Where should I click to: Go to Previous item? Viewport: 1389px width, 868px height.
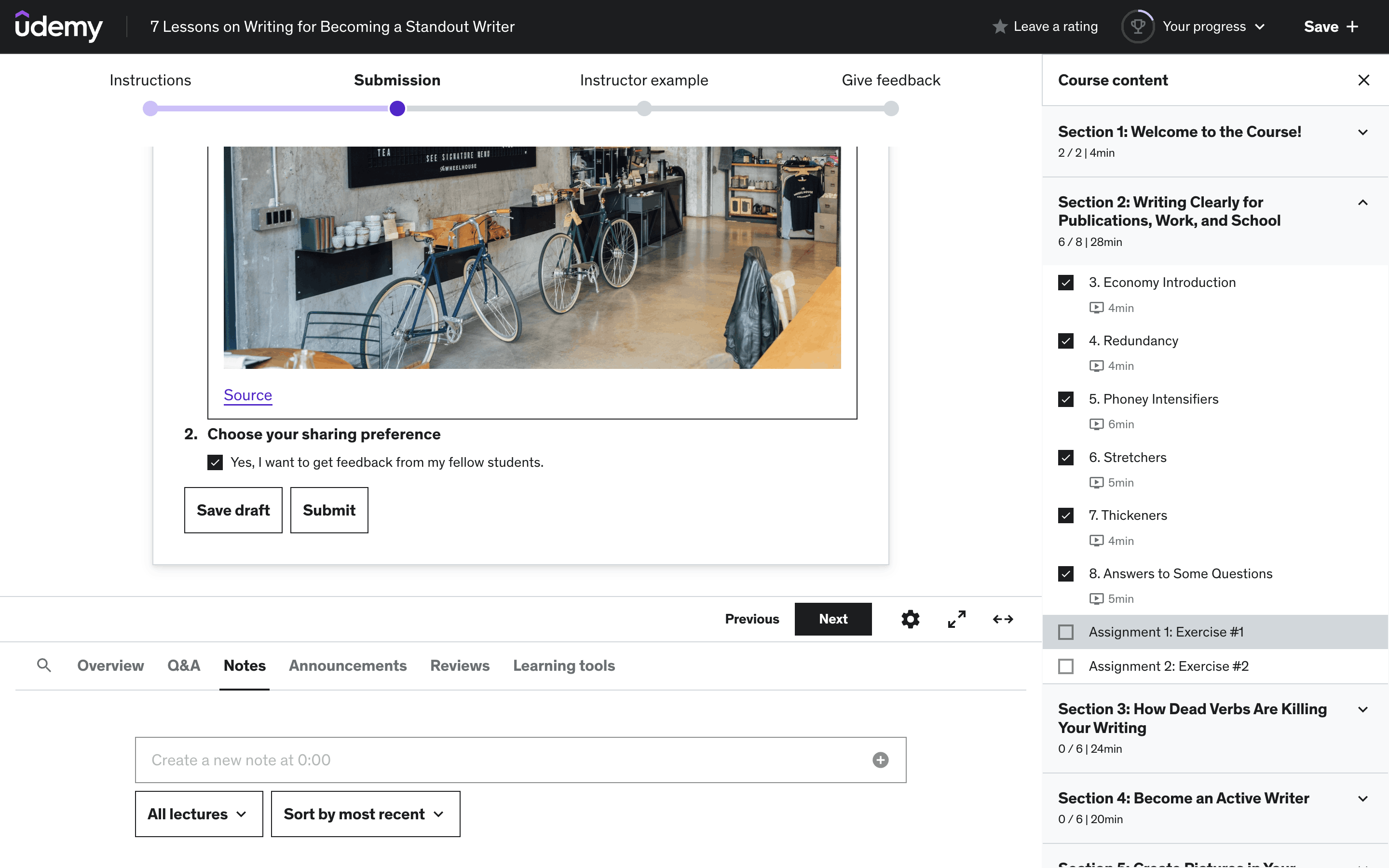coord(752,619)
